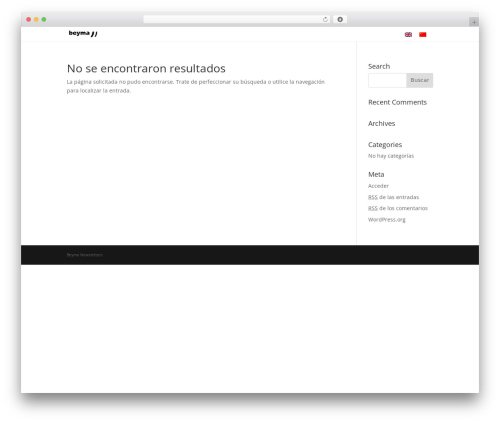Viewport: 500px width, 423px height.
Task: Reload page via browser refresh icon
Action: coord(325,19)
